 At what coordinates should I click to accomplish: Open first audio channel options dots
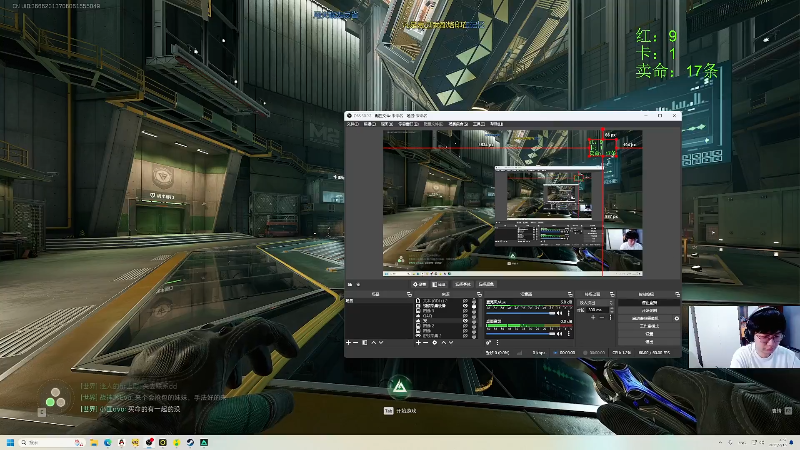click(568, 313)
